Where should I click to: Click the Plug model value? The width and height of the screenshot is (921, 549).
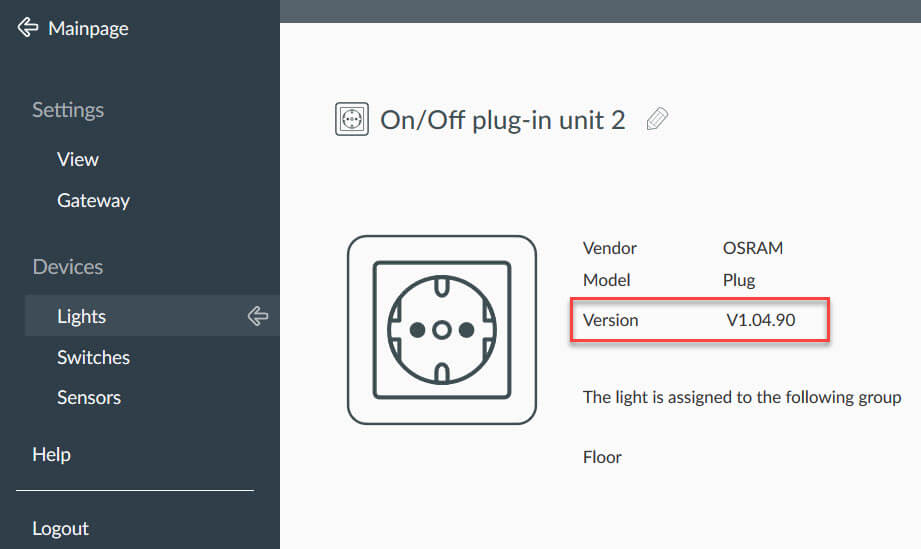click(x=739, y=280)
